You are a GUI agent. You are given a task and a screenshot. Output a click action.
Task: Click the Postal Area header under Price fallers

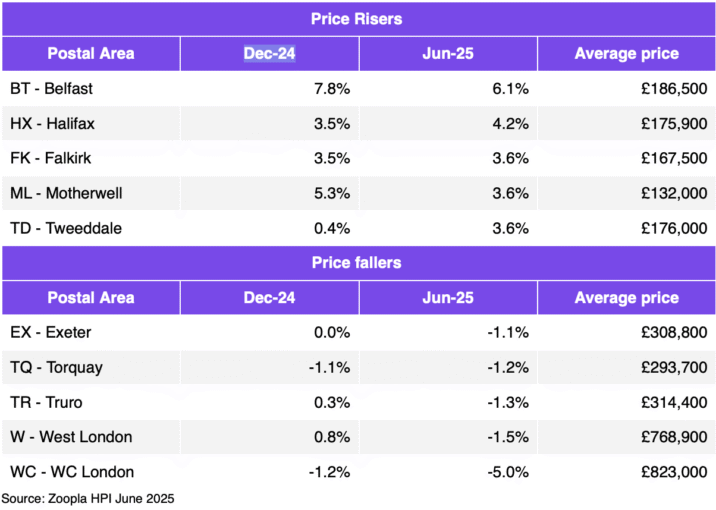[x=90, y=298]
